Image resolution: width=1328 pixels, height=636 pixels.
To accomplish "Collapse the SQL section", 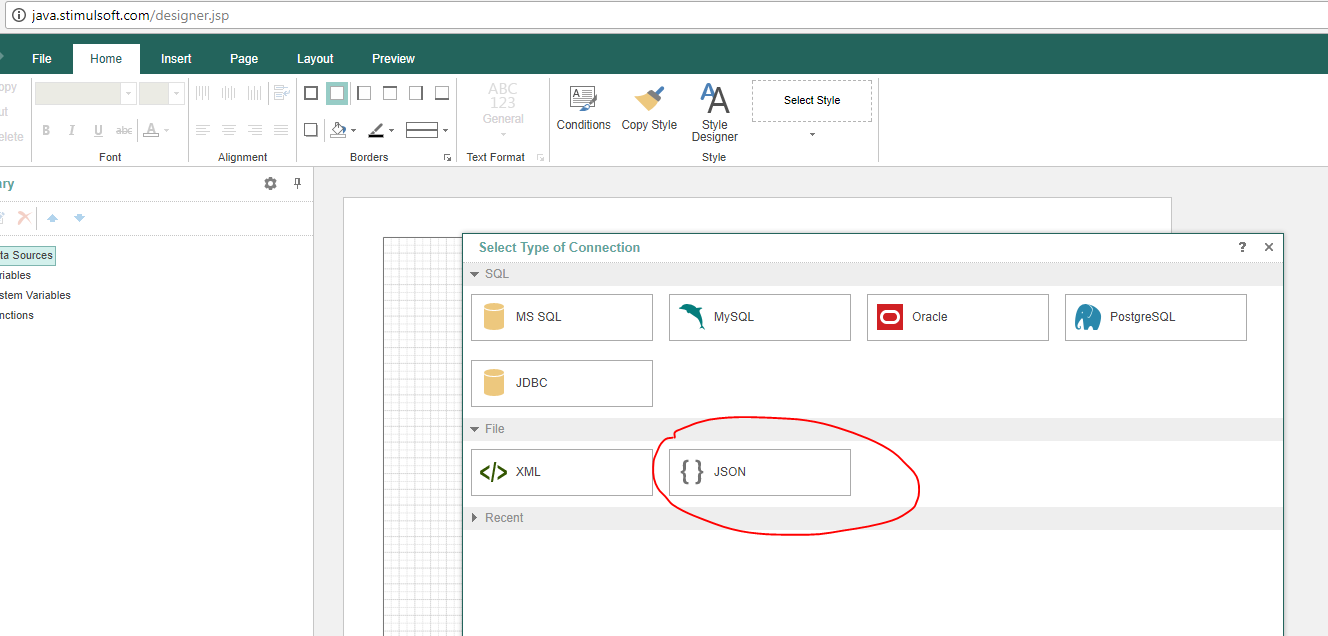I will pos(476,274).
